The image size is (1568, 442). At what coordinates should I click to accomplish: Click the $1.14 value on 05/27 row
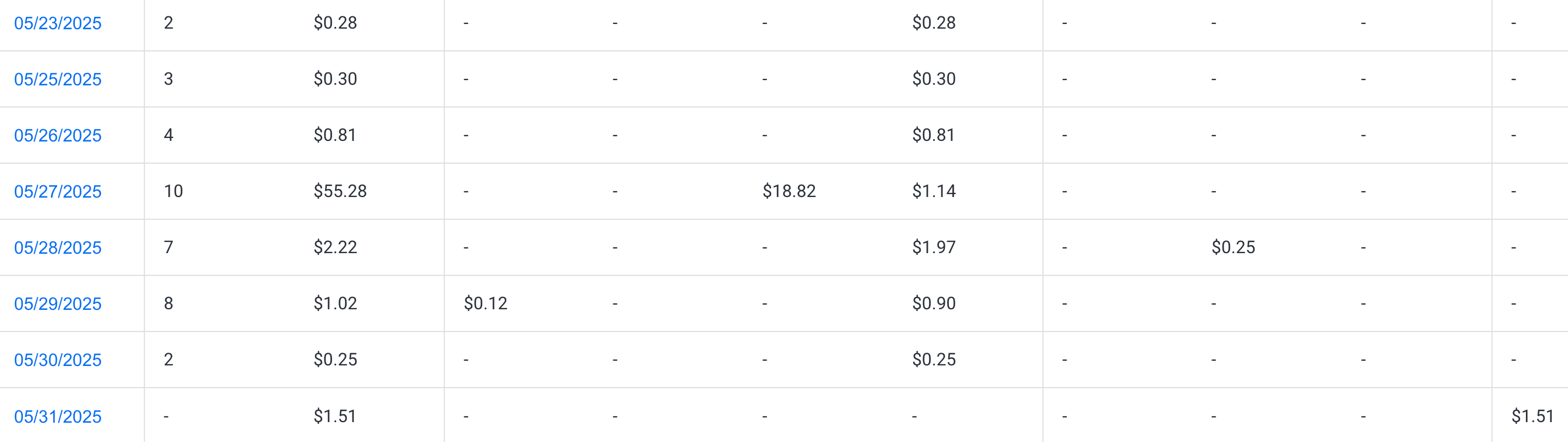[934, 191]
